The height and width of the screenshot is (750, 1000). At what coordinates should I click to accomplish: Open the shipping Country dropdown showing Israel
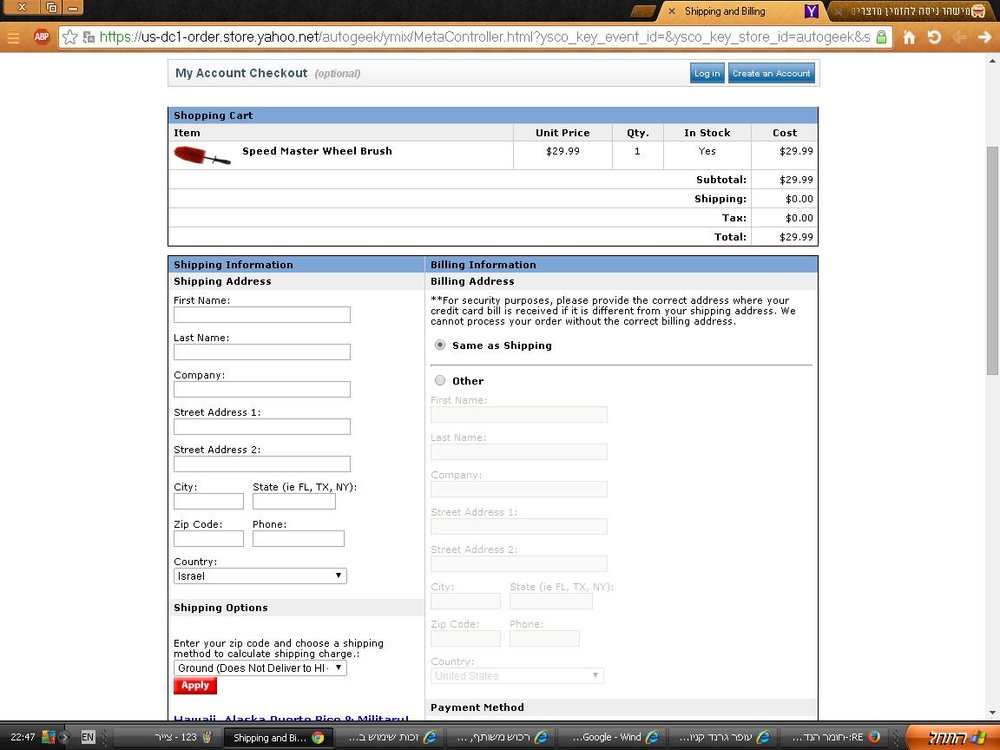pyautogui.click(x=260, y=576)
